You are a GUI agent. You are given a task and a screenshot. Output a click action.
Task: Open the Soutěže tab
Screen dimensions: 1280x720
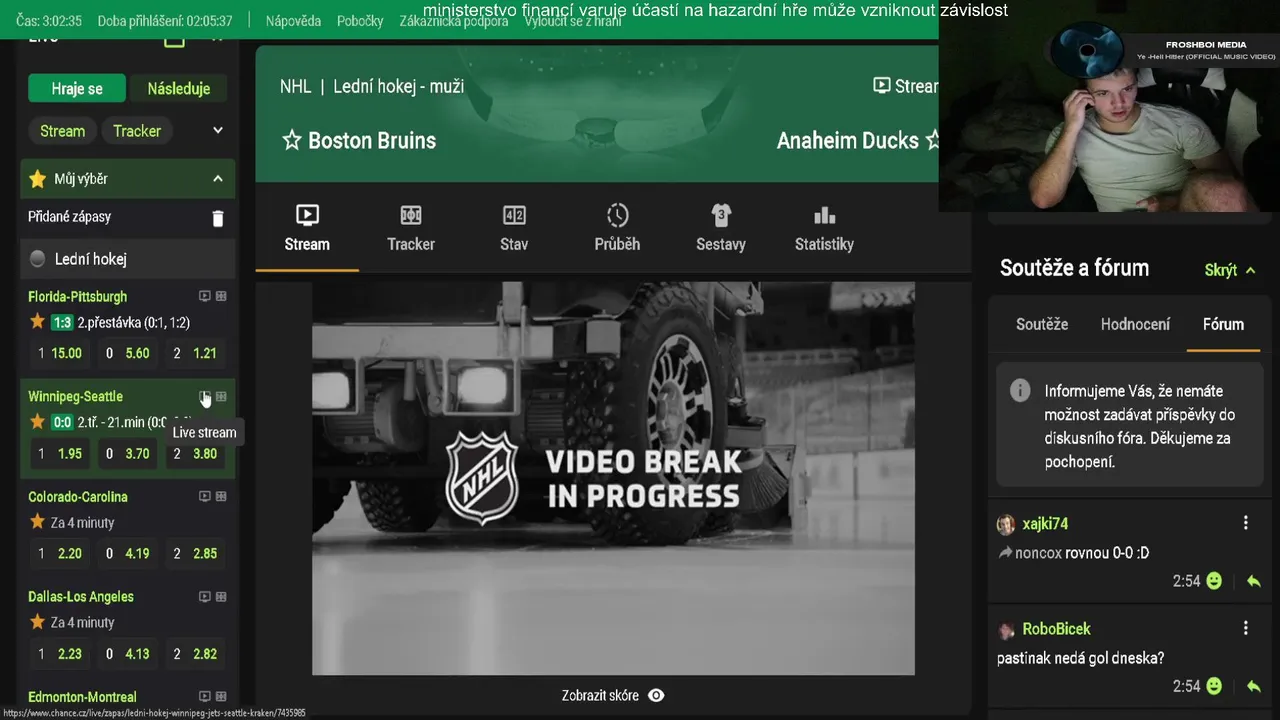tap(1042, 324)
